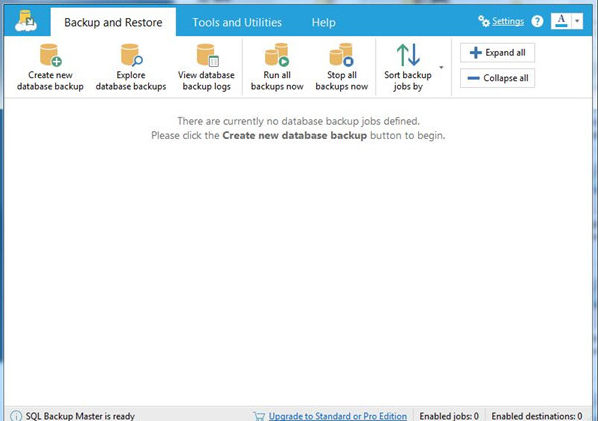Click the Expand all button
This screenshot has width=598, height=421.
(497, 53)
